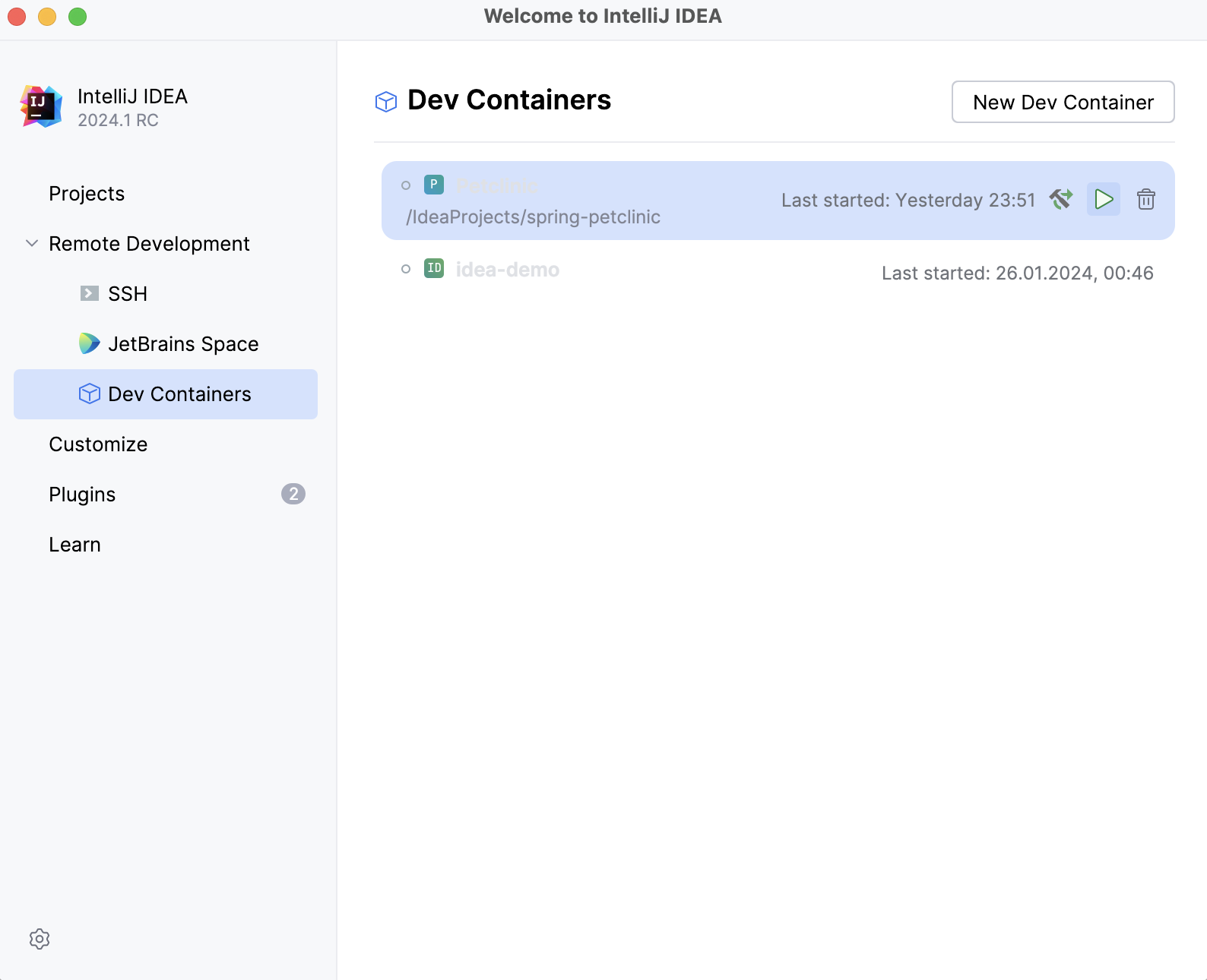Click status circle of the idea-demo container
The height and width of the screenshot is (980, 1207).
pyautogui.click(x=406, y=269)
